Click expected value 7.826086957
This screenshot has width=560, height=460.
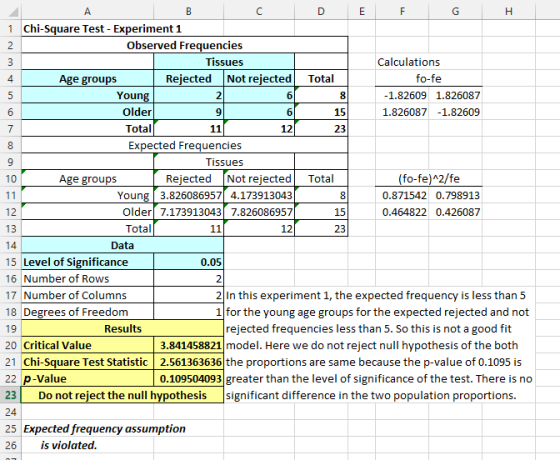(259, 212)
